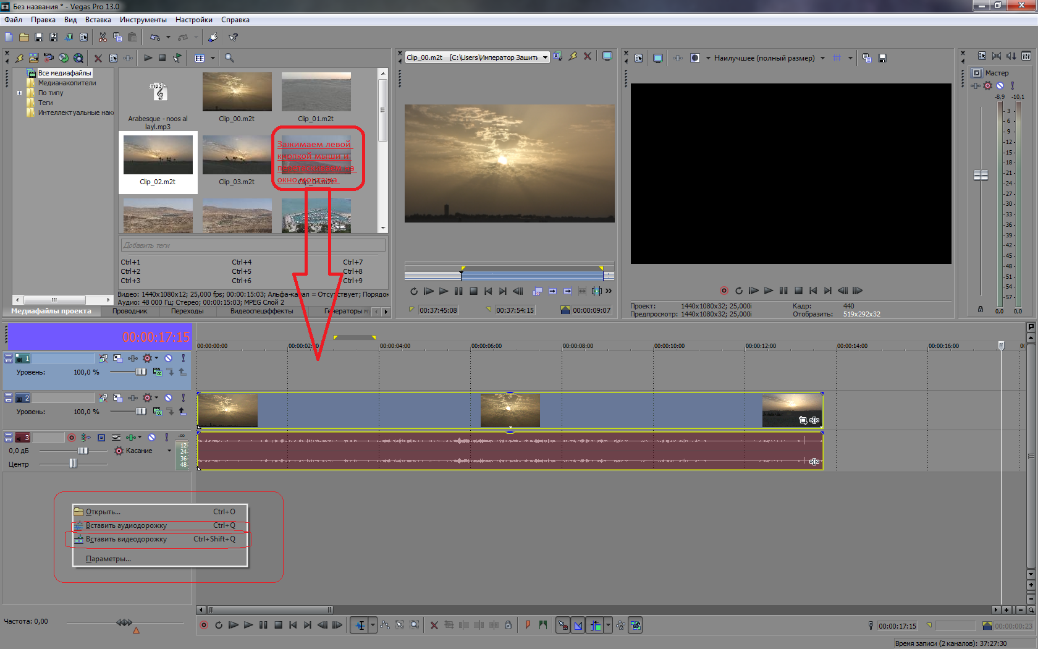Viewport: 1038px width, 649px height.
Task: Click the compositing mode icon on track 1
Action: [x=158, y=372]
